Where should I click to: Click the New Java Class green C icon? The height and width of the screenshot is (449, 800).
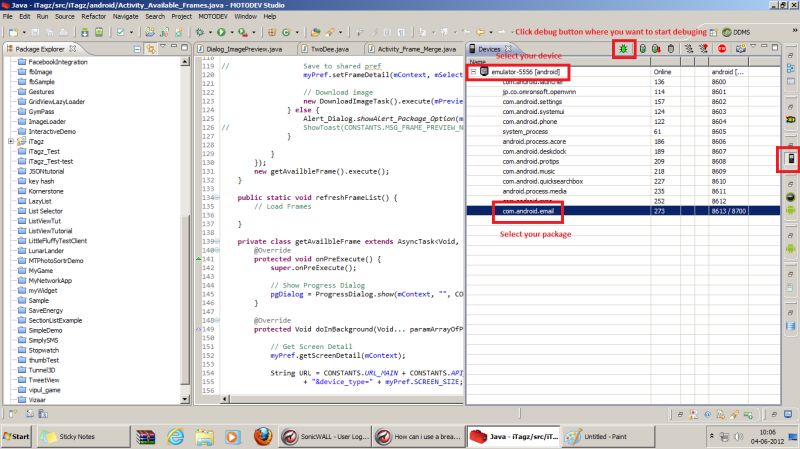286,32
